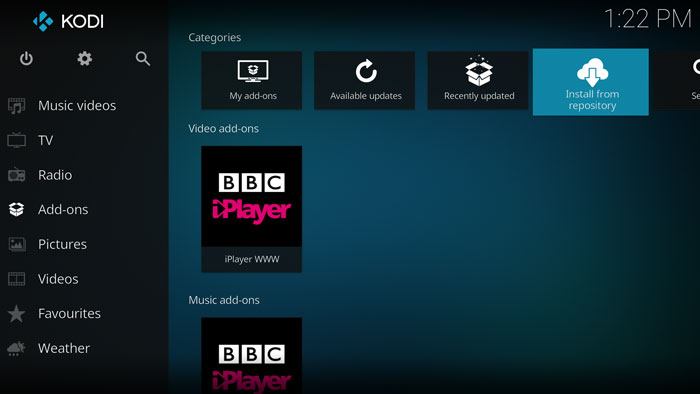Click the Weather cloud icon
This screenshot has width=700, height=394.
(x=17, y=348)
